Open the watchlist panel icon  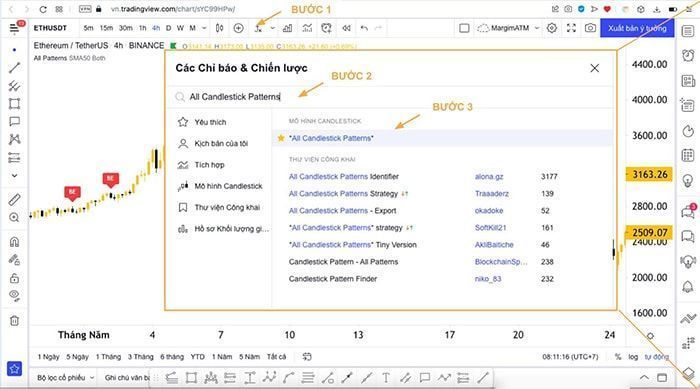click(x=688, y=31)
